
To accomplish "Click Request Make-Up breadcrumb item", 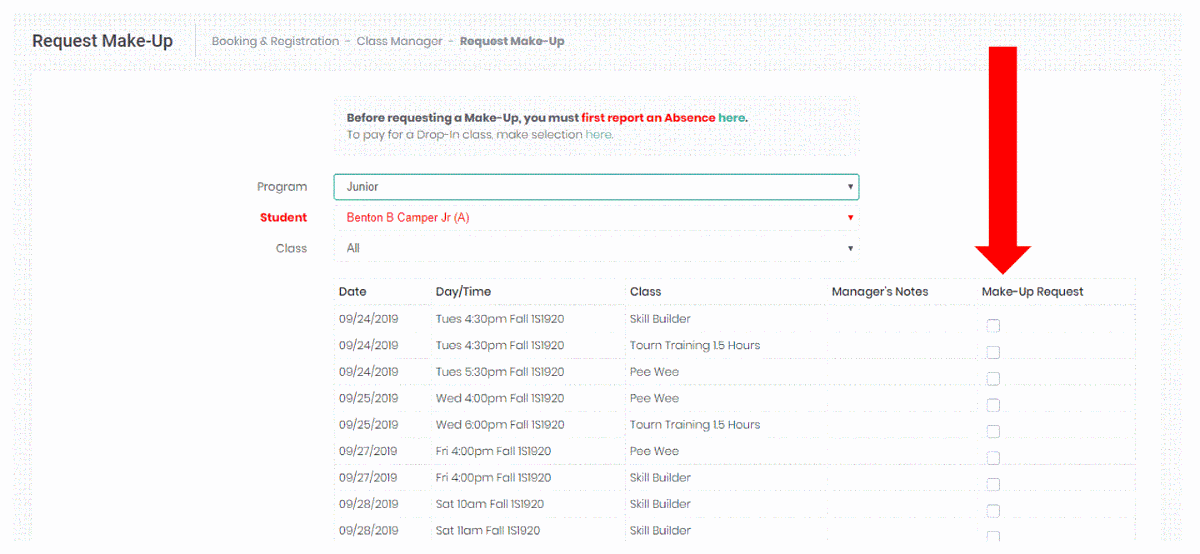I will (512, 41).
